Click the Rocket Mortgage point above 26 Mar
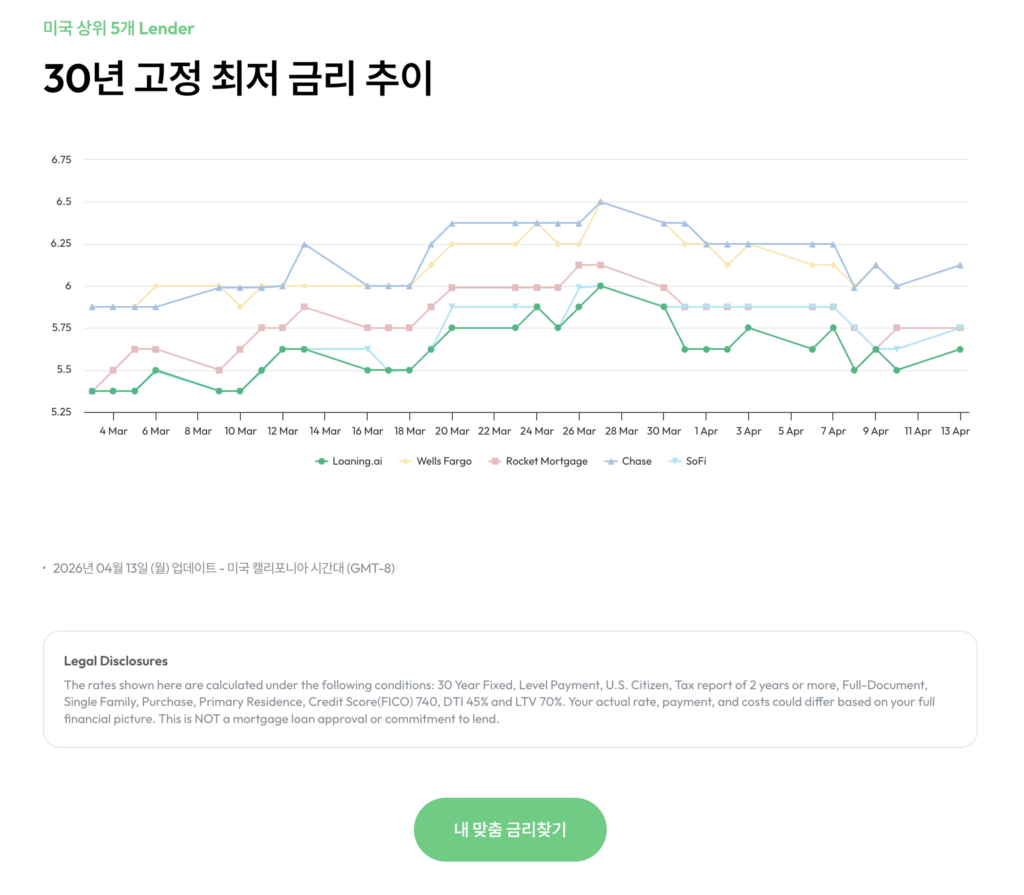 tap(580, 263)
